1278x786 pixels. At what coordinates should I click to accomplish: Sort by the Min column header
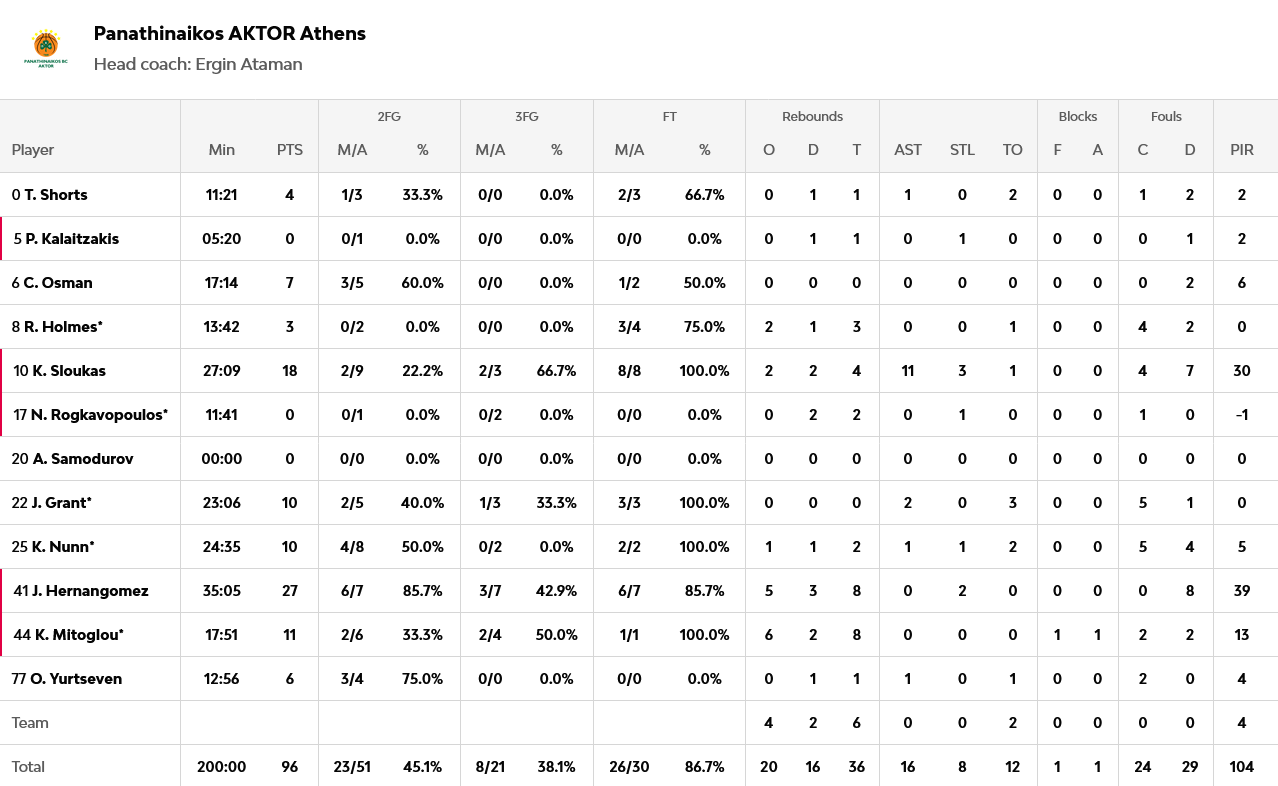222,150
